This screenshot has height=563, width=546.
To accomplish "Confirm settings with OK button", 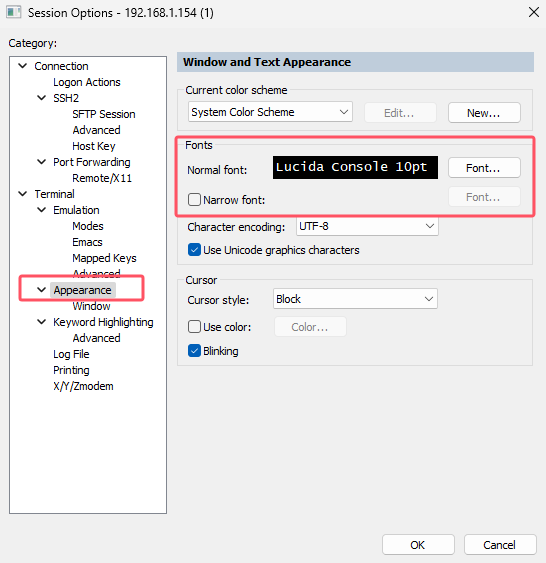I will click(x=418, y=545).
